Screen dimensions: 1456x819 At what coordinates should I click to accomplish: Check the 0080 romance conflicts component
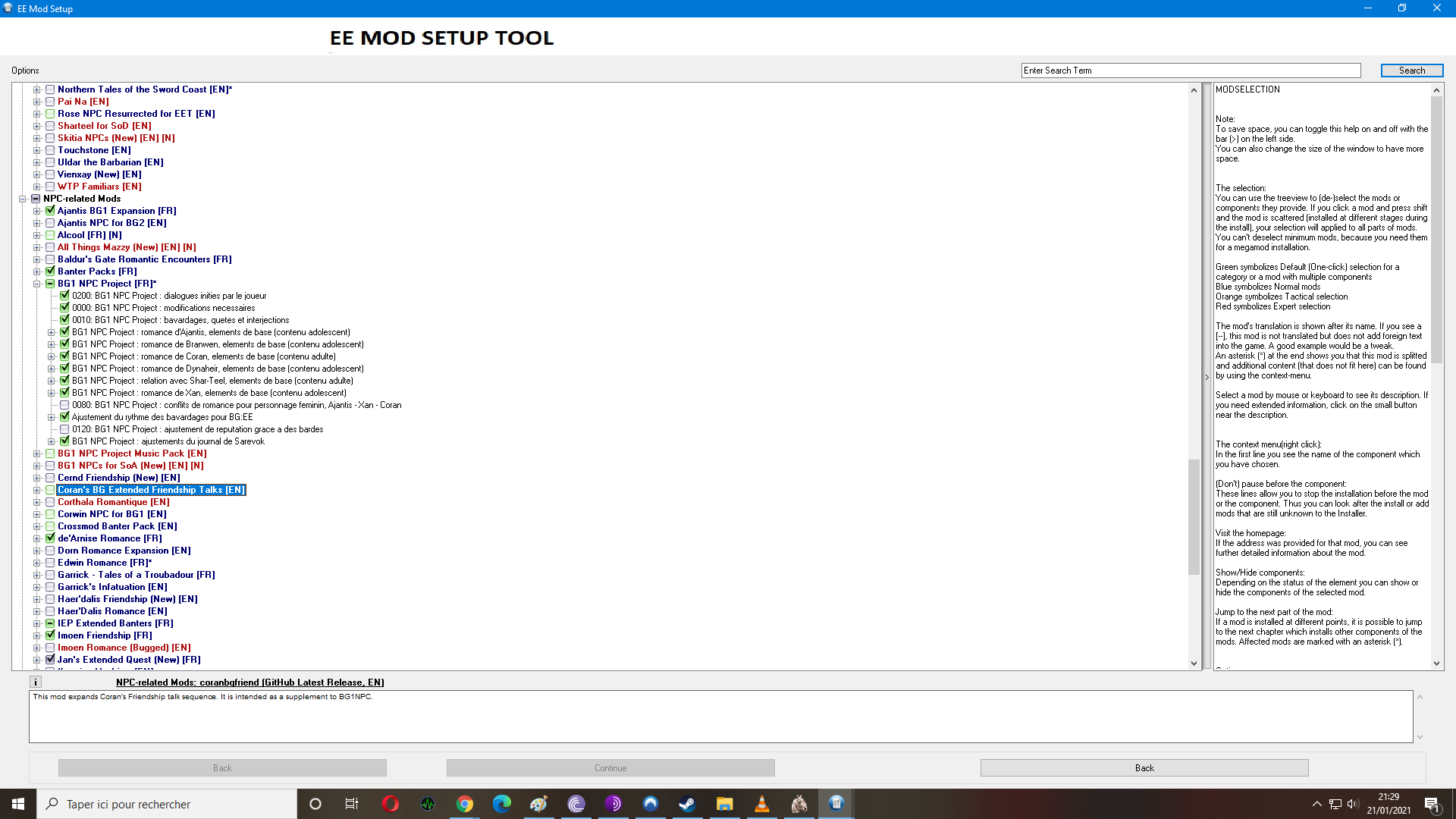(x=64, y=405)
